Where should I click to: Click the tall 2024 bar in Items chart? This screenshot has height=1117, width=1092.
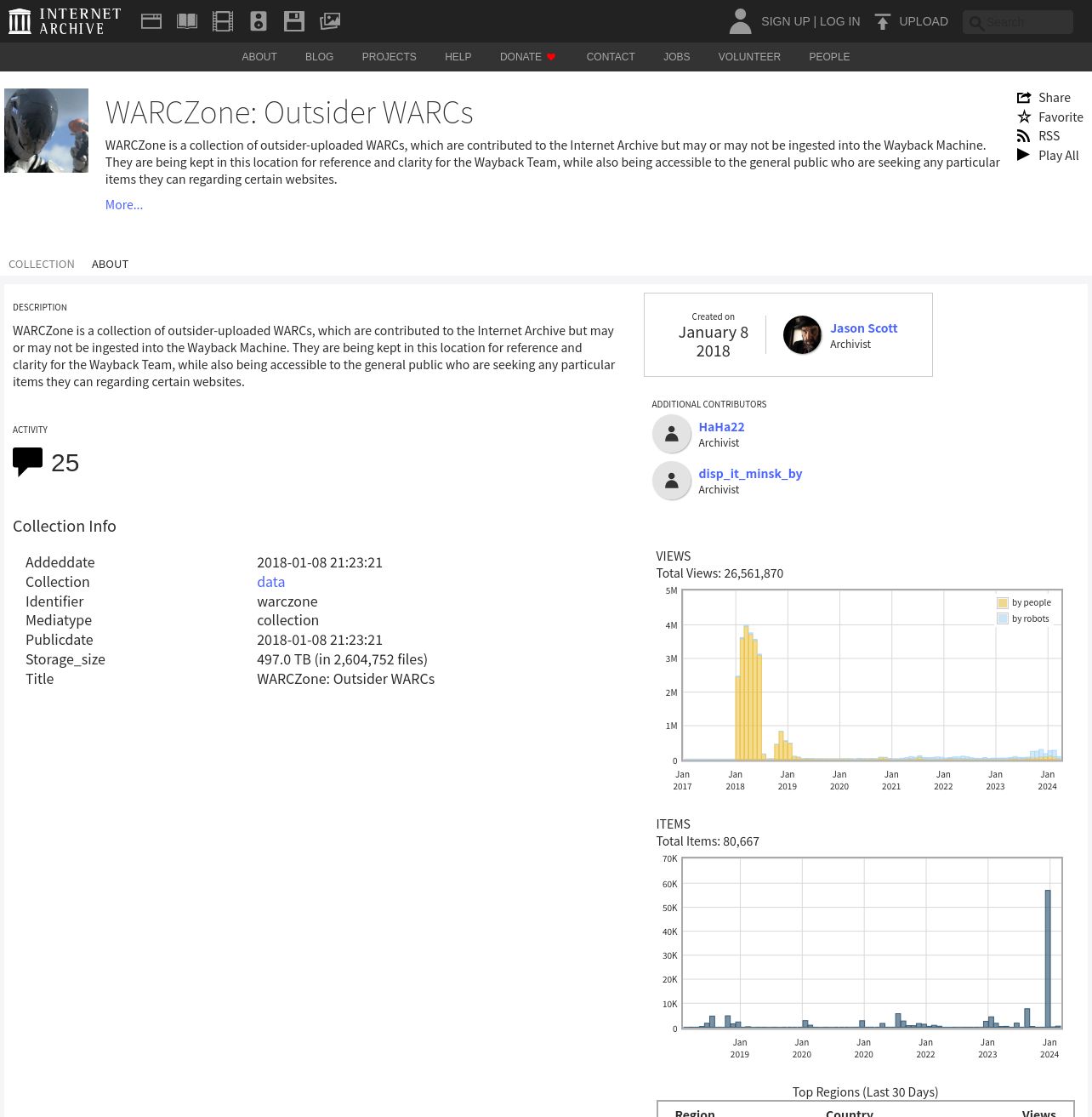coord(1048,959)
